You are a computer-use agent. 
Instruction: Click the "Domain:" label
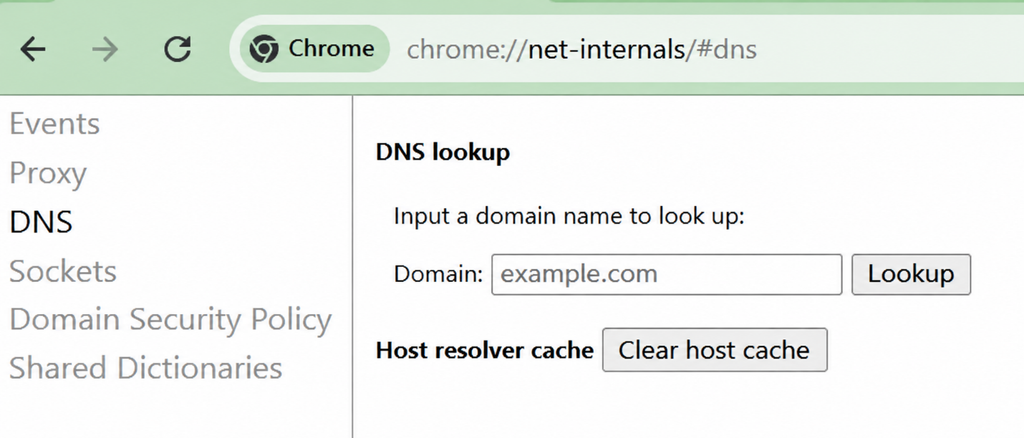[438, 275]
